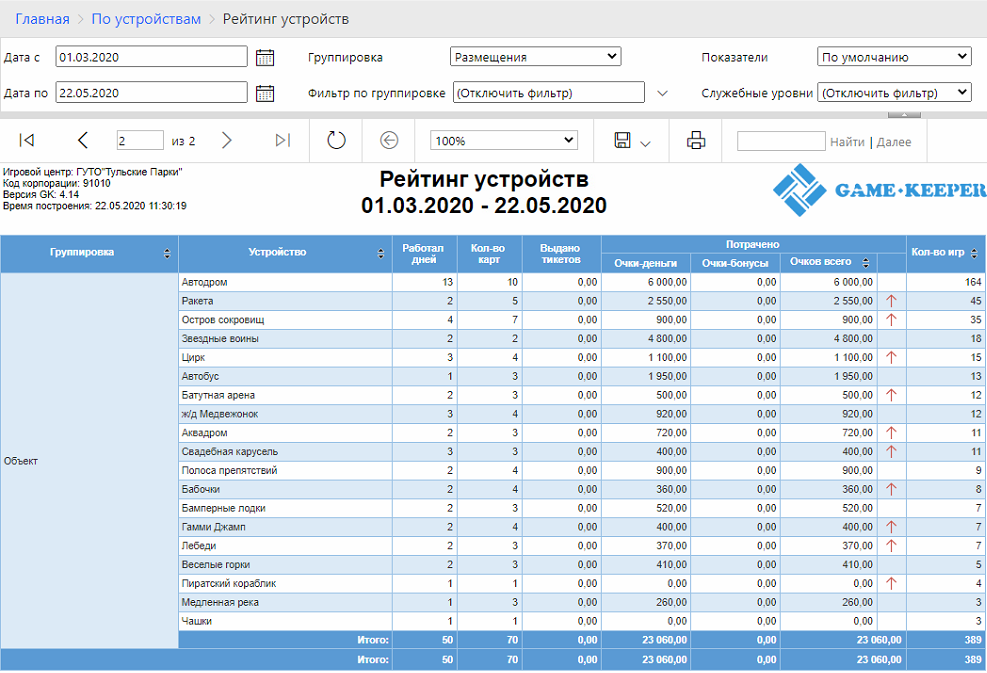Click red arrow in Лебеди row
The image size is (987, 673).
click(x=891, y=546)
